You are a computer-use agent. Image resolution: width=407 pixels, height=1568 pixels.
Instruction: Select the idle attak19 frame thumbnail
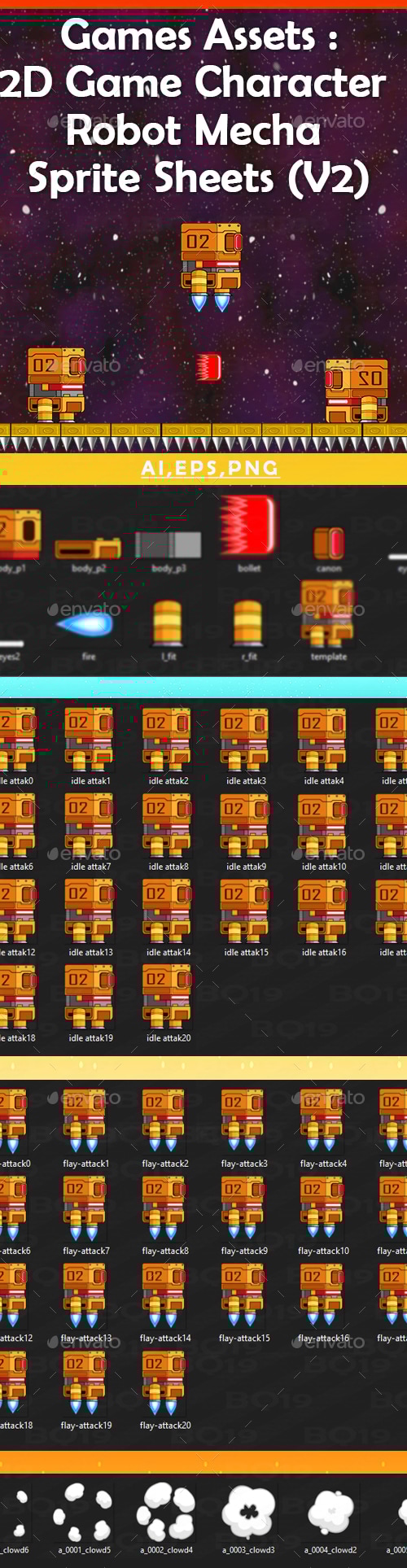[90, 997]
